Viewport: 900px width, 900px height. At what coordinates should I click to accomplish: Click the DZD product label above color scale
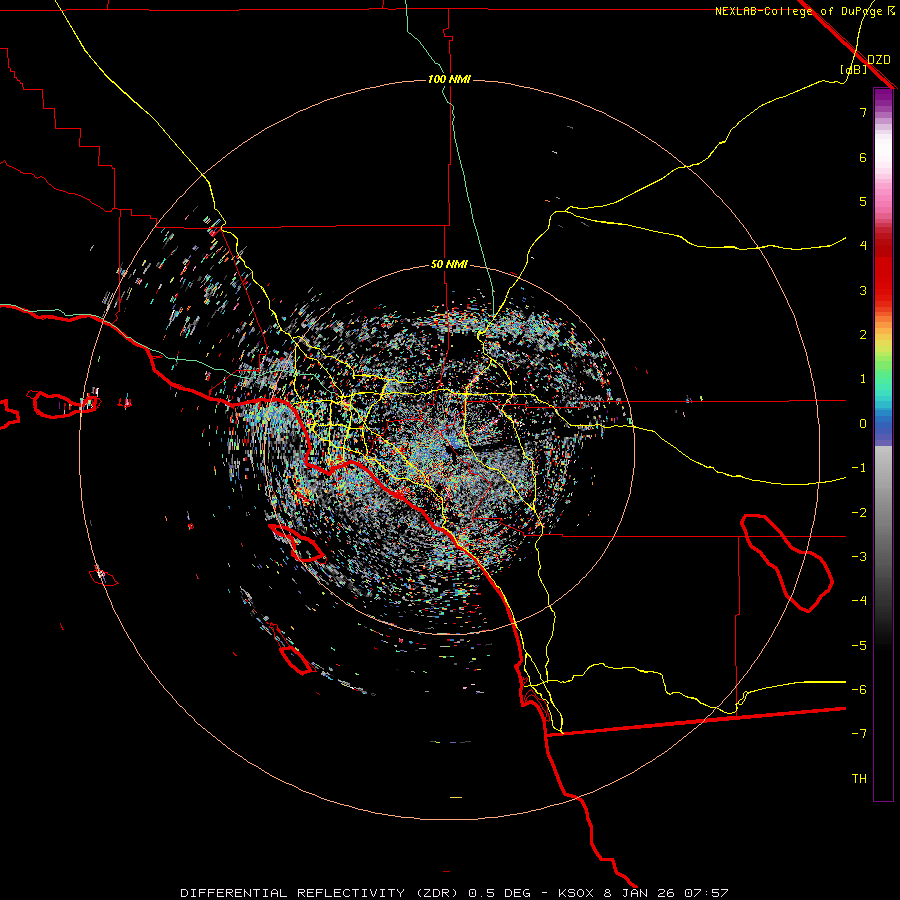(879, 60)
